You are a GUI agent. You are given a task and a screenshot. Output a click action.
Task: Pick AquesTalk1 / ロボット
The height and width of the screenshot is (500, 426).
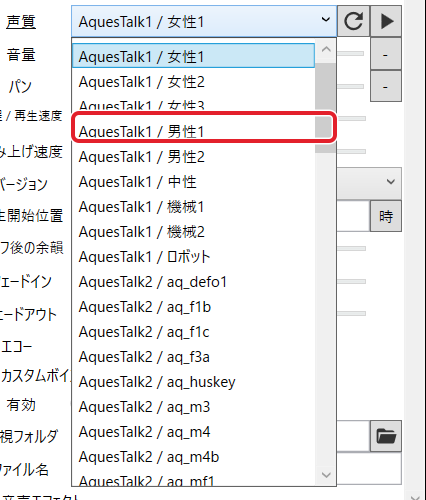(193, 257)
